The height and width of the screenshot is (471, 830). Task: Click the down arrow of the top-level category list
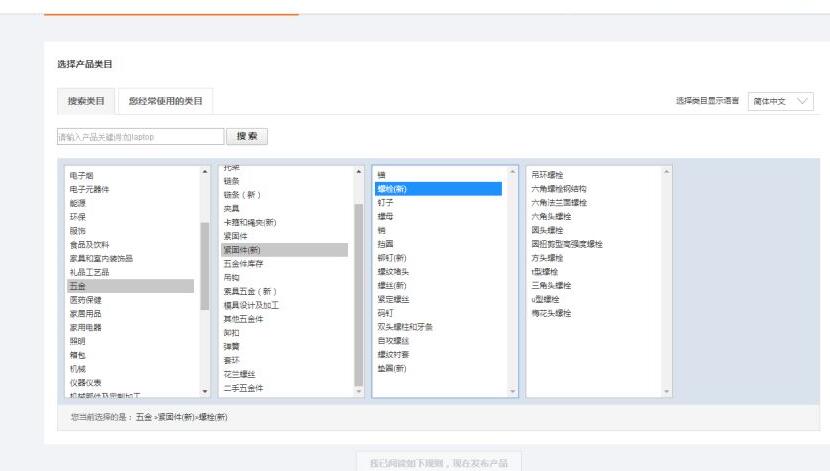205,391
